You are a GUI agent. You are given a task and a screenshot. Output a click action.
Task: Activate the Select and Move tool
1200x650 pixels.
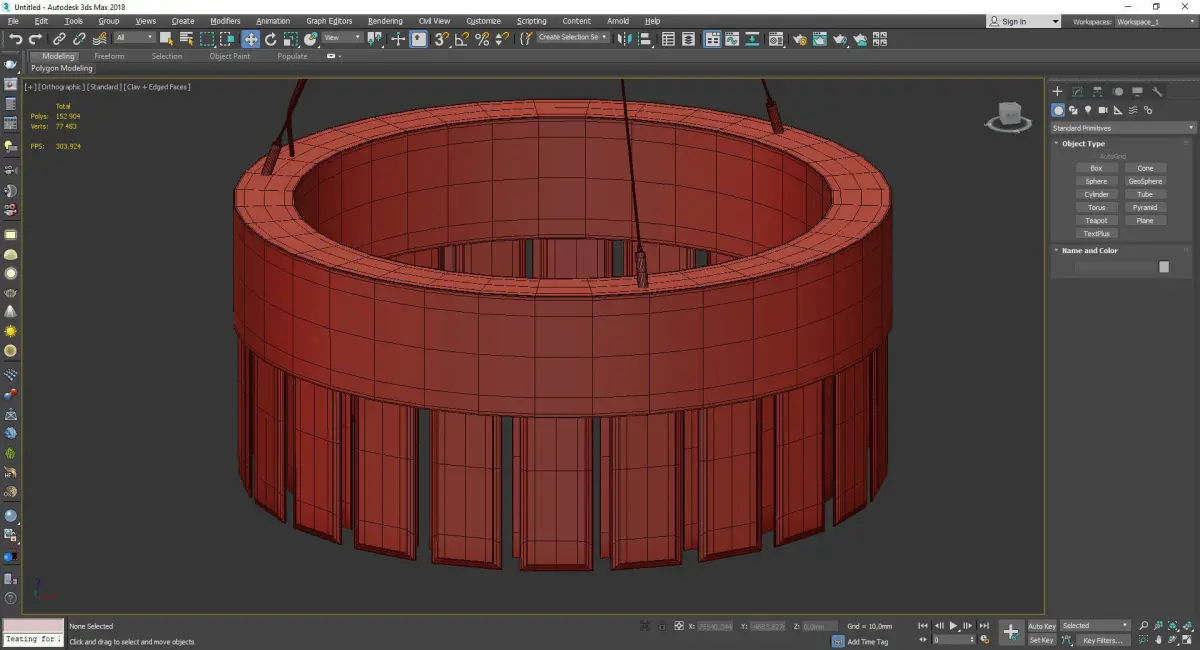[x=250, y=39]
